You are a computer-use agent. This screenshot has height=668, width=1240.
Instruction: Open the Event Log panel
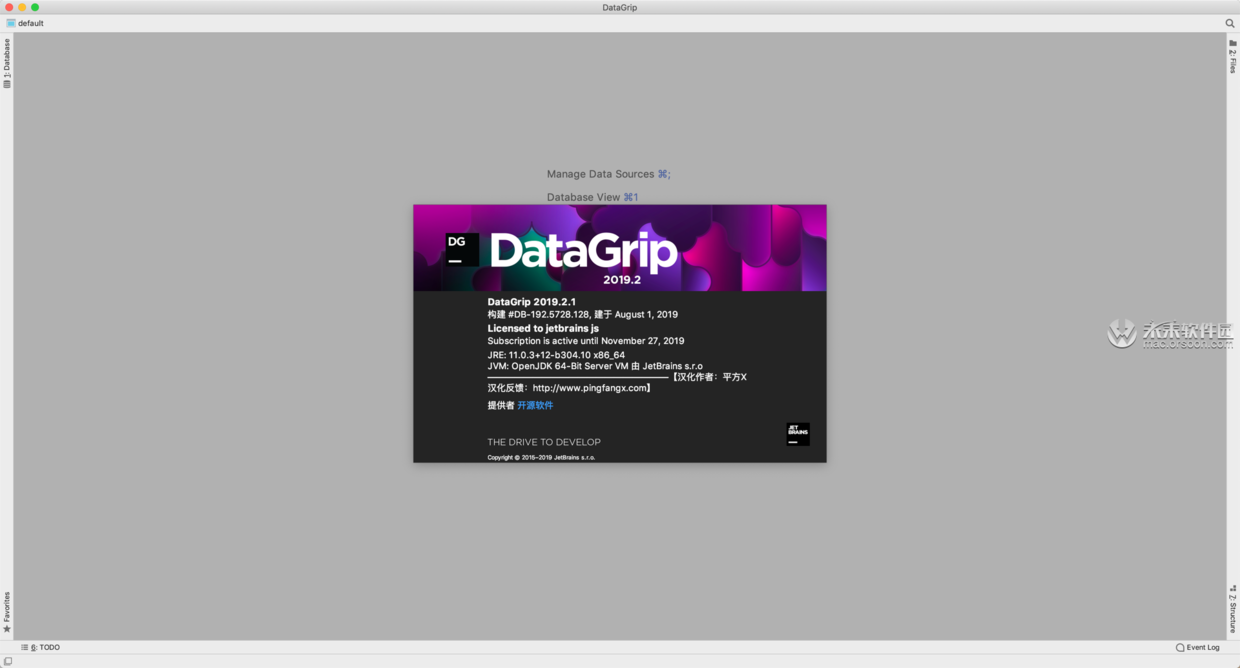[1198, 647]
